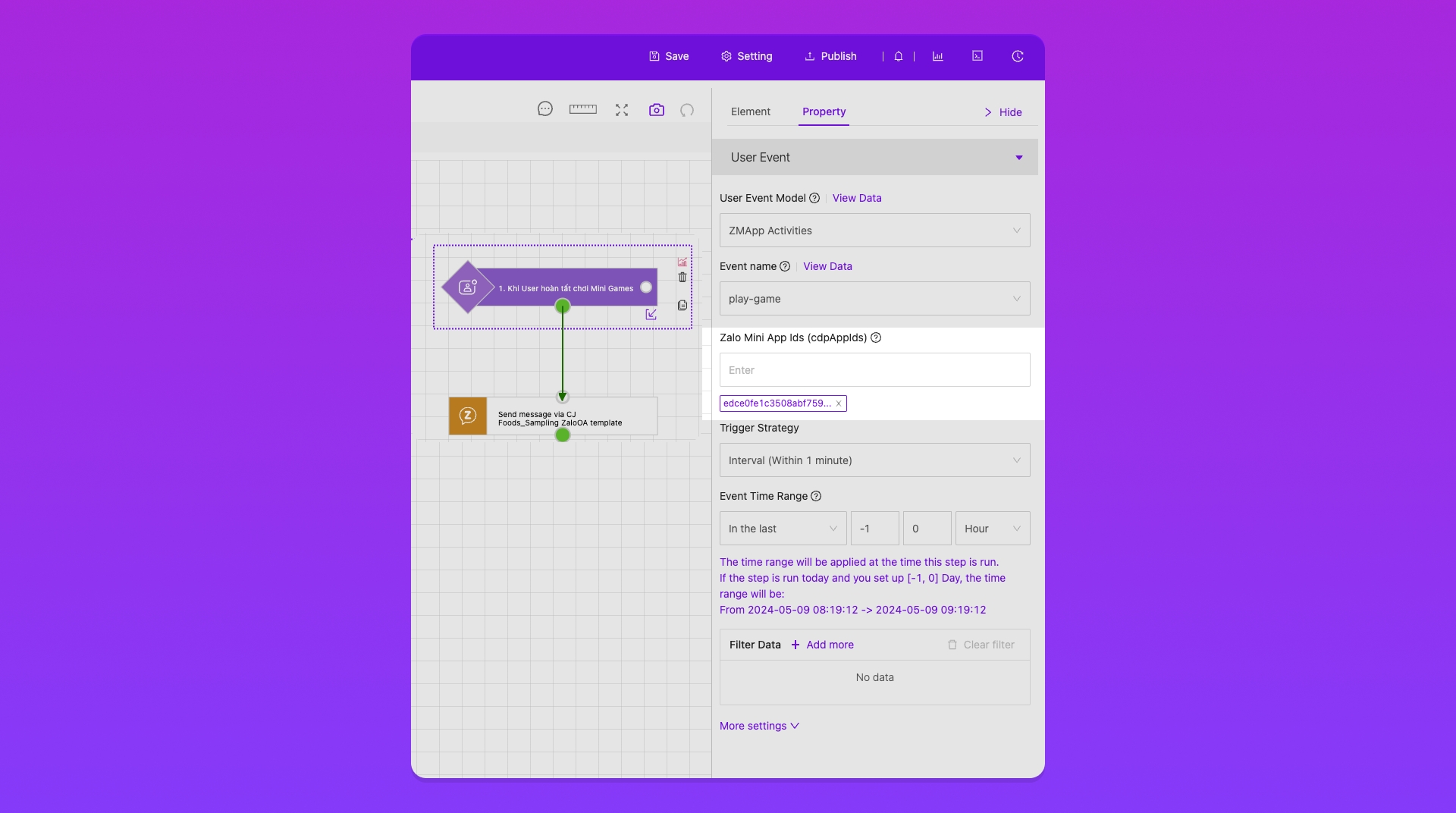Viewport: 1456px width, 813px height.
Task: Expand More settings section
Action: click(759, 726)
